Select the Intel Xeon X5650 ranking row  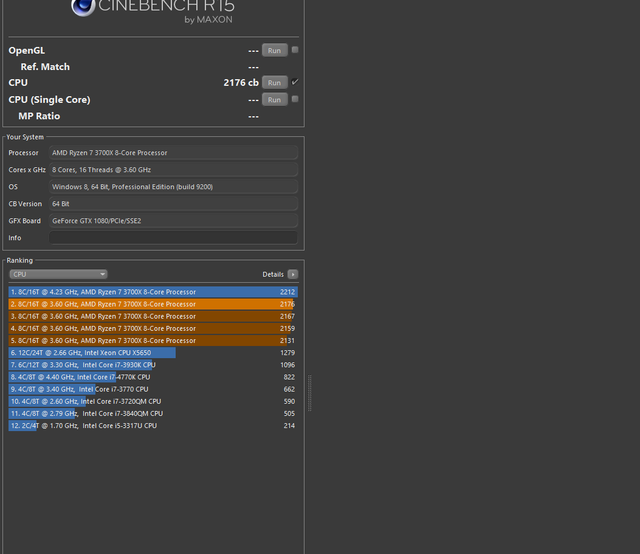pyautogui.click(x=153, y=353)
